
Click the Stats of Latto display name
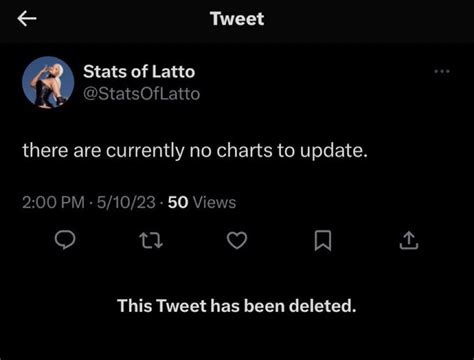tap(139, 71)
